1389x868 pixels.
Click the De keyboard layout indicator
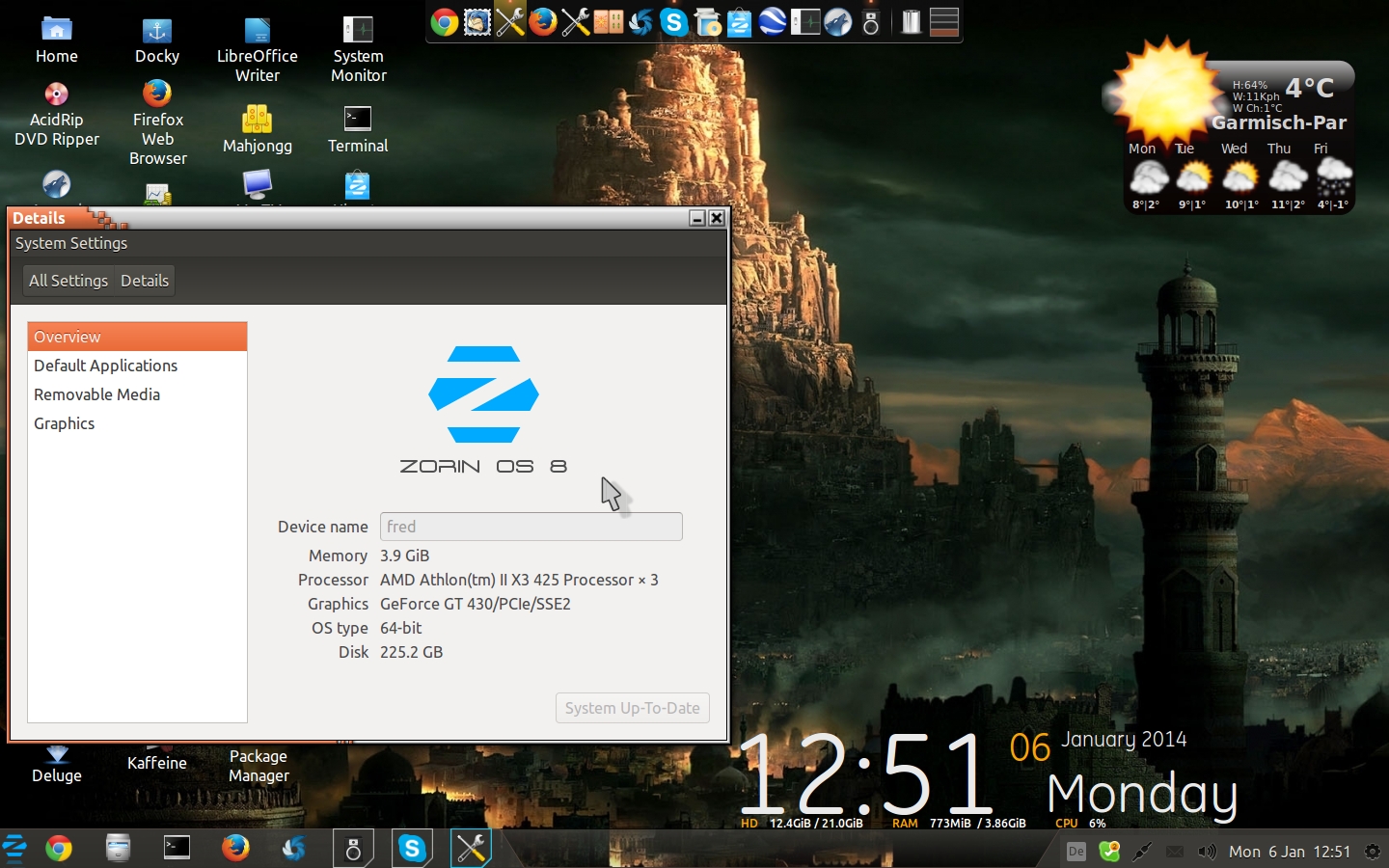(1076, 852)
